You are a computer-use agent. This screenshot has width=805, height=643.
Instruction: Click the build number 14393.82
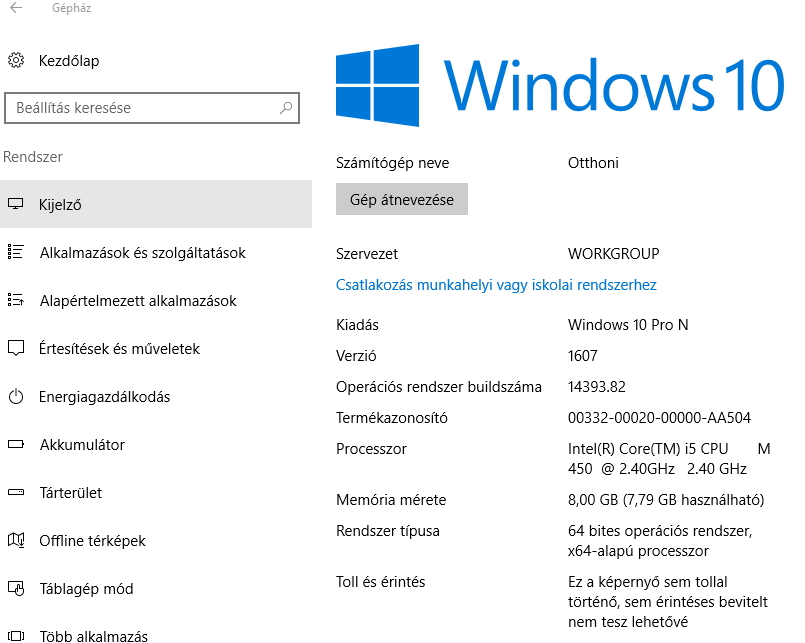597,387
